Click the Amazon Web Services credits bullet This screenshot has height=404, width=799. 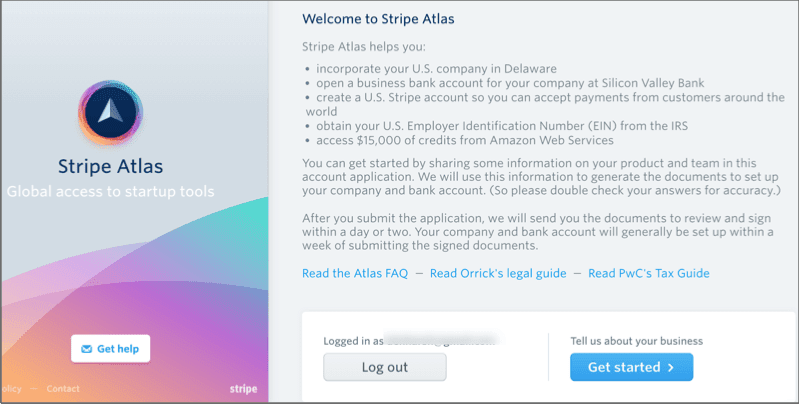coord(460,140)
